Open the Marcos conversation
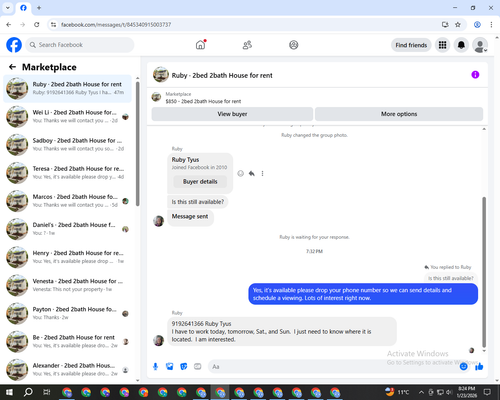This screenshot has width=500, height=400. 67,201
